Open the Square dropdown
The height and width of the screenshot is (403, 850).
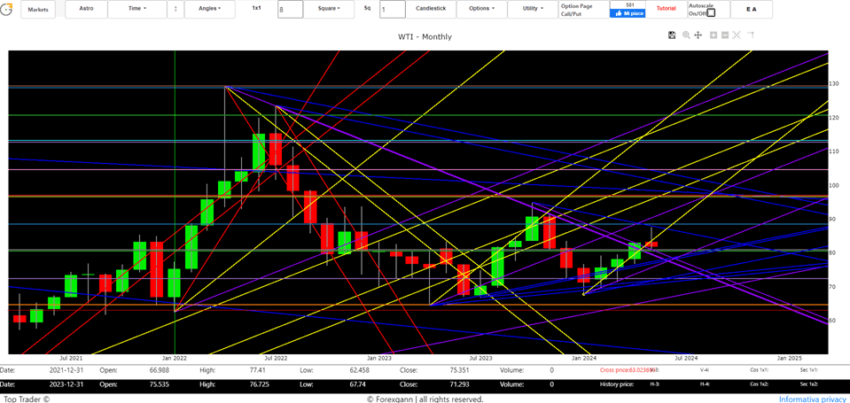coord(329,9)
